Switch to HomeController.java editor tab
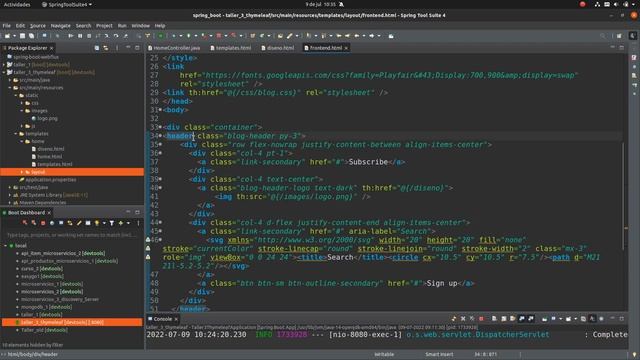Screen dimensions: 640x360 click(x=174, y=48)
